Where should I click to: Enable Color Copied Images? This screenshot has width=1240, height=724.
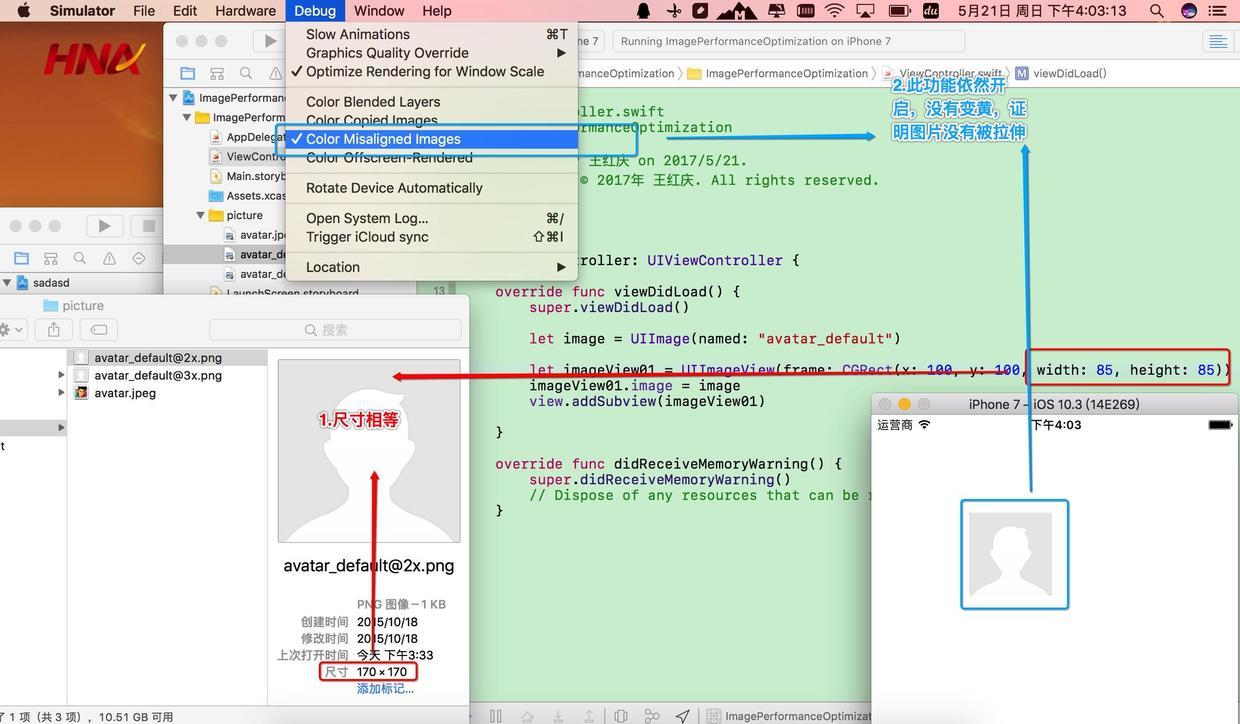click(430, 120)
